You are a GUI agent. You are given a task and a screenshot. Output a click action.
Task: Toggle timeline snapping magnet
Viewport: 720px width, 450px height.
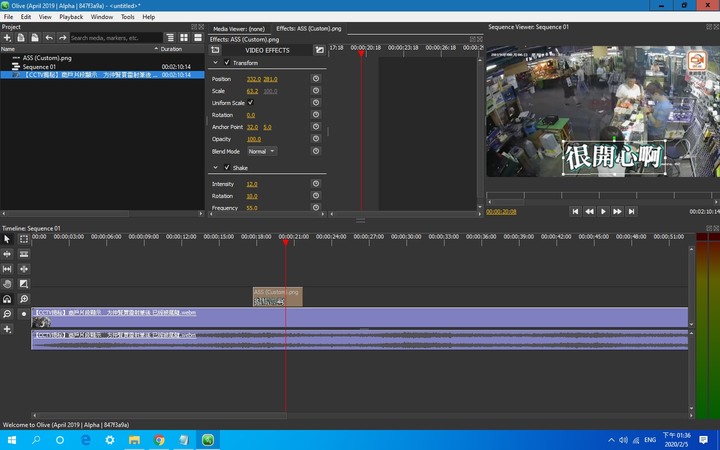[7, 299]
